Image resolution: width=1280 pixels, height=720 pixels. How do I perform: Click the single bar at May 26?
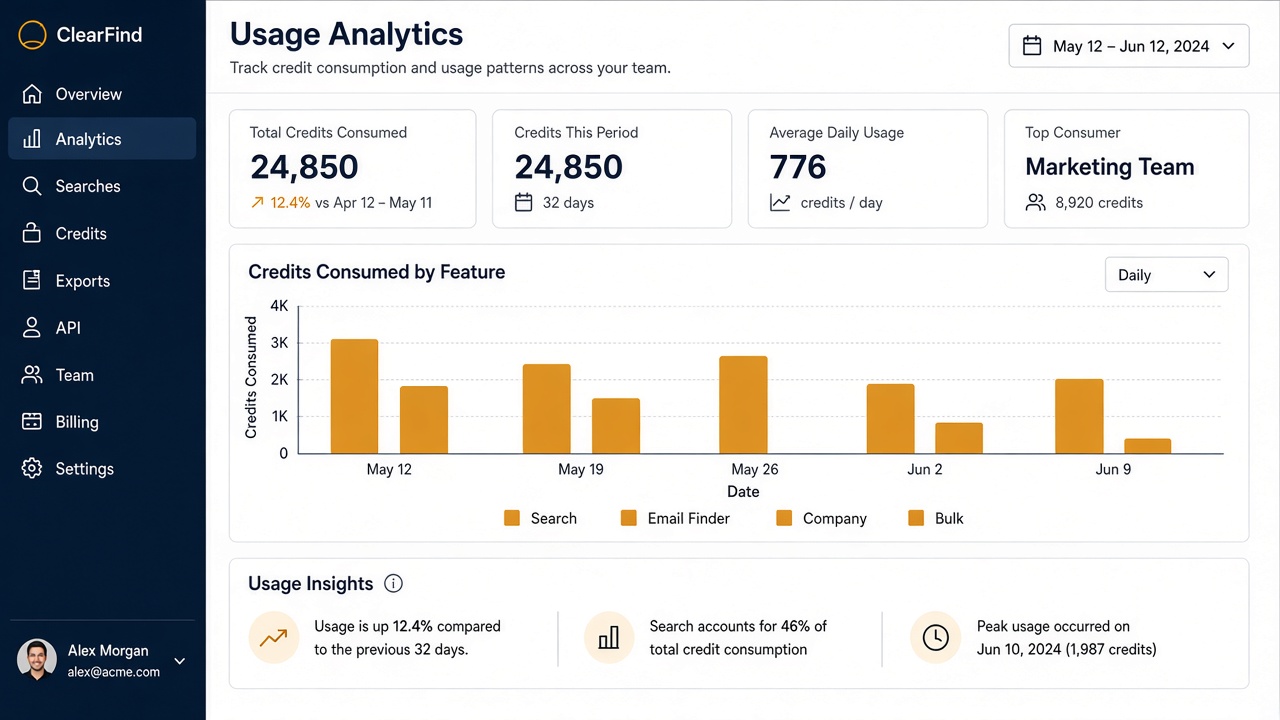click(743, 405)
